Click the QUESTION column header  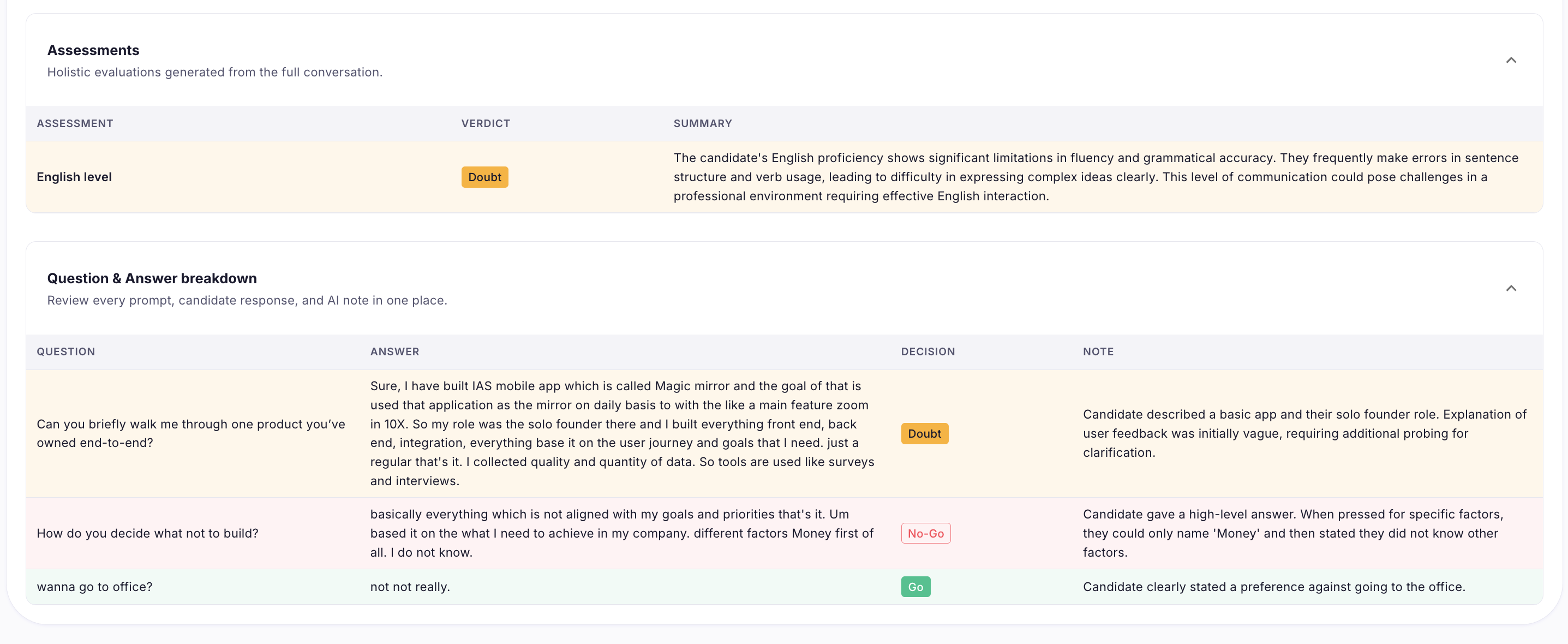point(65,352)
